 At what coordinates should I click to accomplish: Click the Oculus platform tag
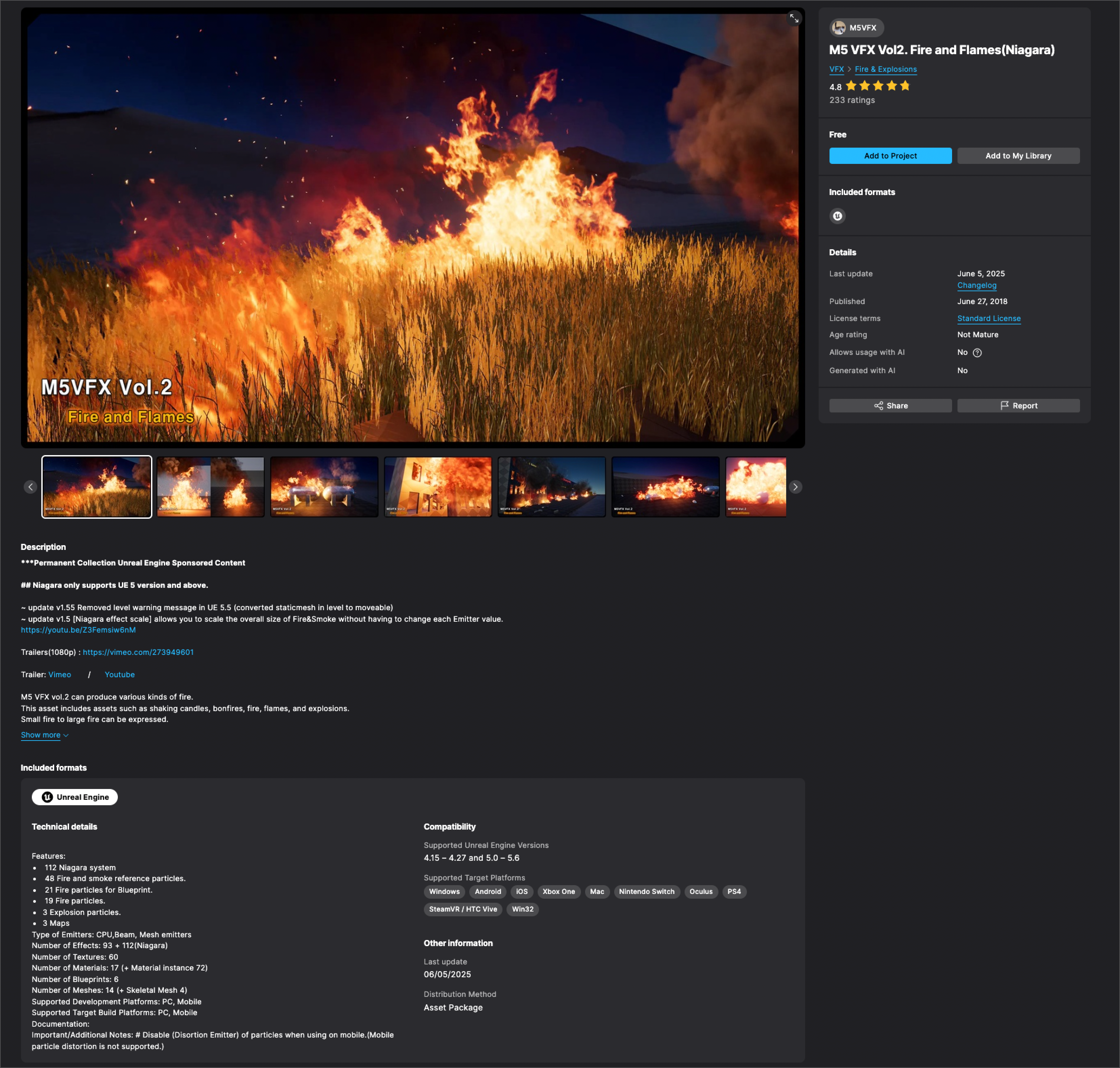(701, 892)
